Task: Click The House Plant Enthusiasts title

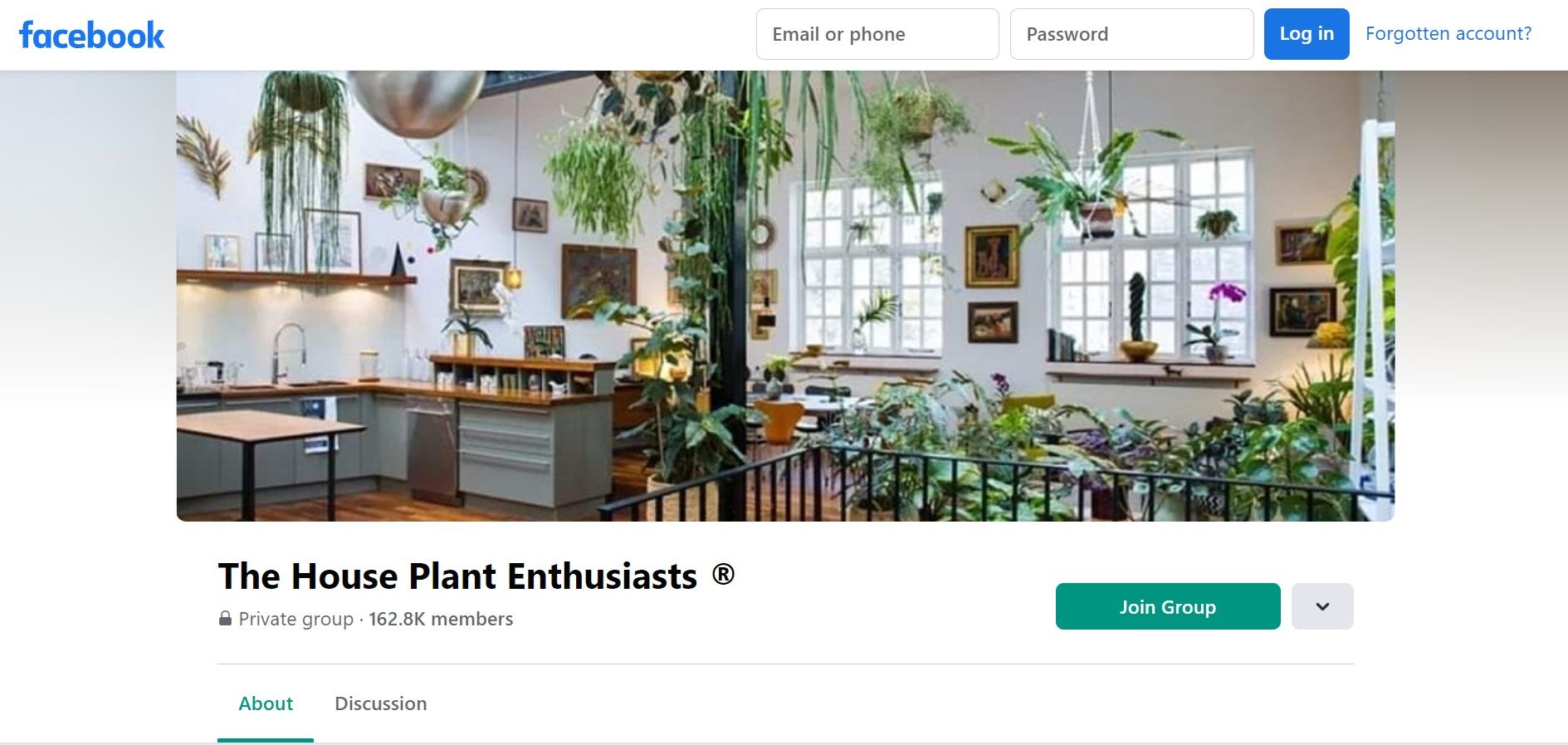Action: 457,576
